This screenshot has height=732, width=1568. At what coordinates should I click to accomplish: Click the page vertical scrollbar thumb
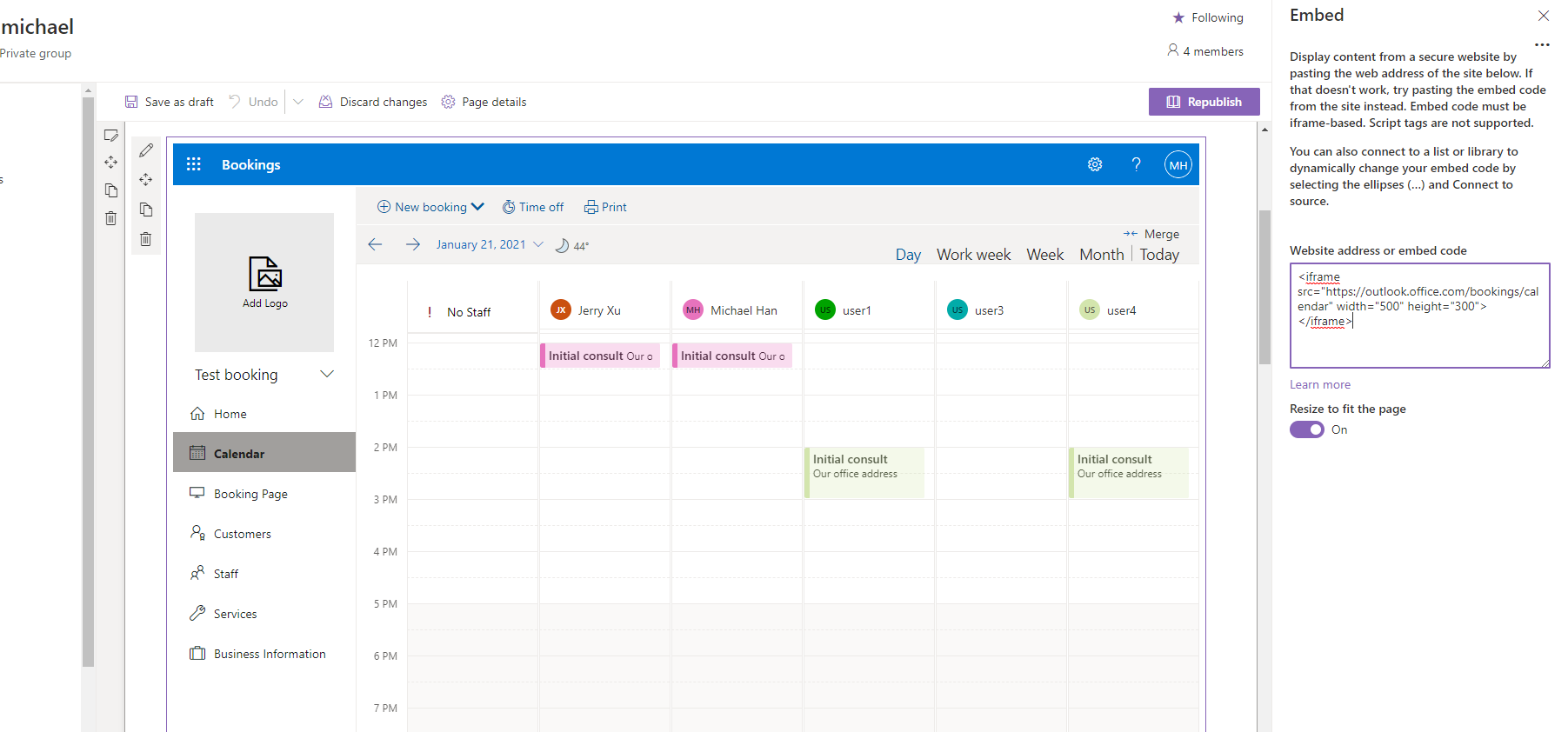[x=1264, y=287]
